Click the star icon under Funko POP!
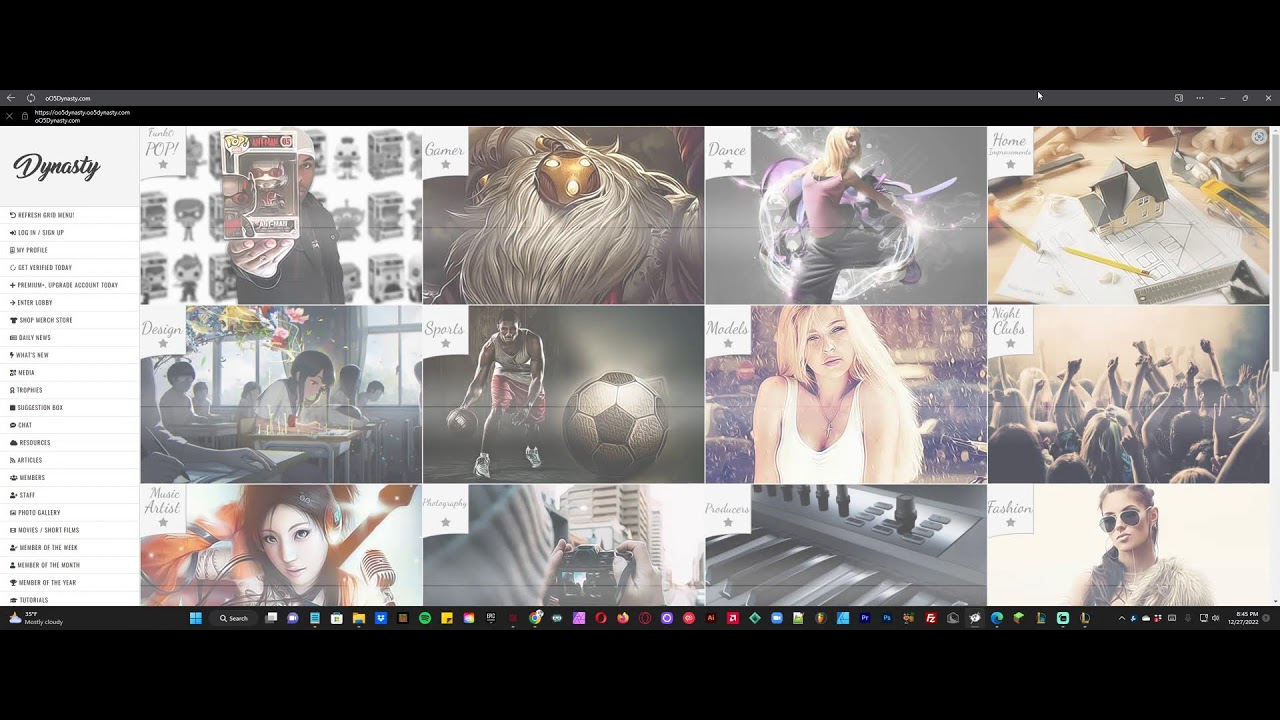Image resolution: width=1280 pixels, height=720 pixels. (x=163, y=164)
